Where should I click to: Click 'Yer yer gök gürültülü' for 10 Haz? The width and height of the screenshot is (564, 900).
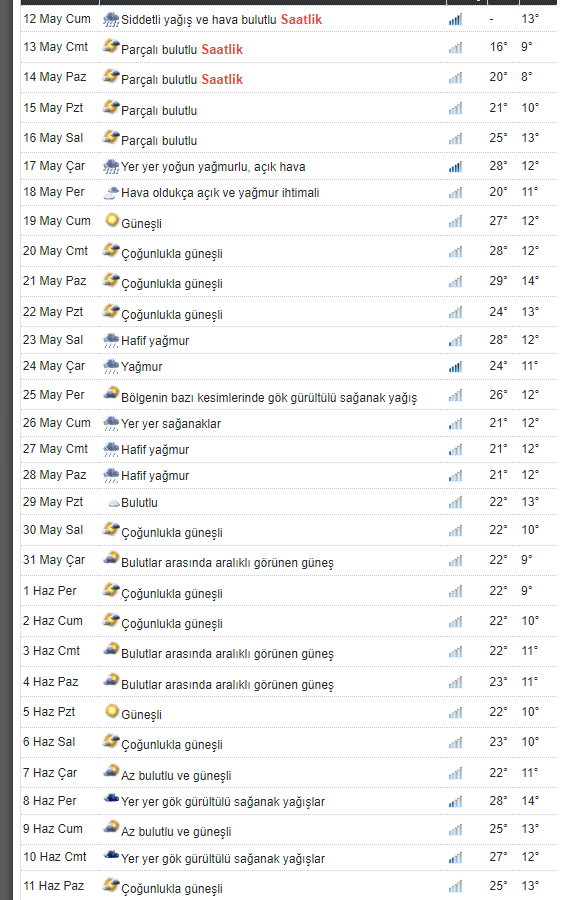[223, 859]
